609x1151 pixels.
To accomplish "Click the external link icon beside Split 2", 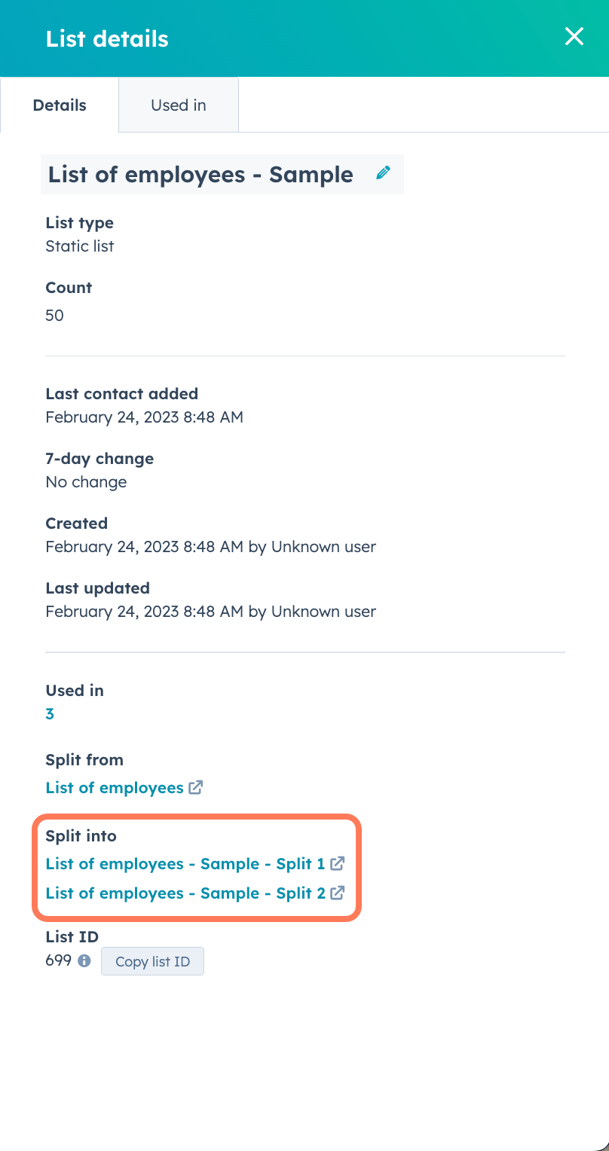I will point(338,893).
